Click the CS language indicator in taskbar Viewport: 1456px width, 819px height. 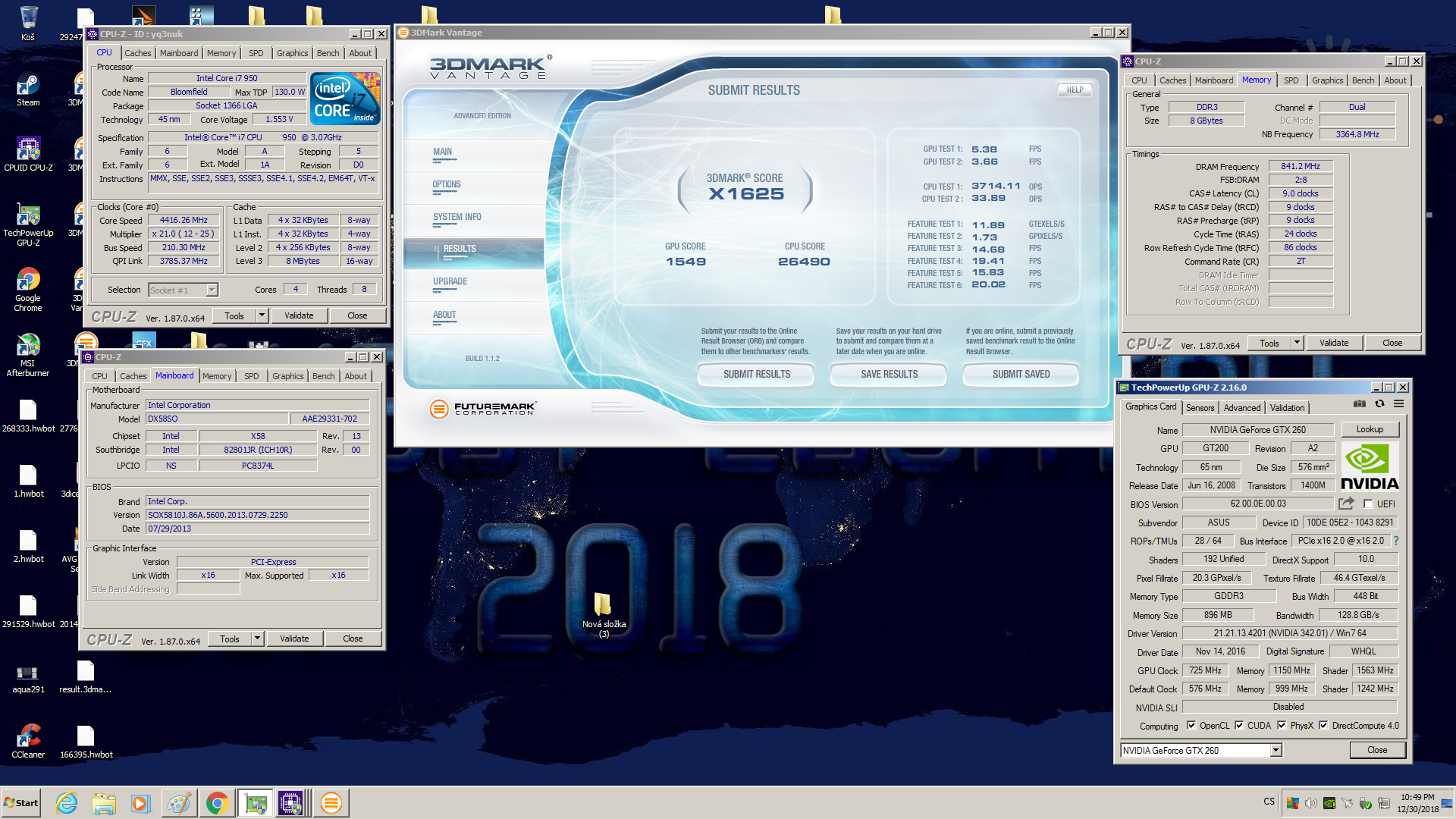(x=1269, y=802)
